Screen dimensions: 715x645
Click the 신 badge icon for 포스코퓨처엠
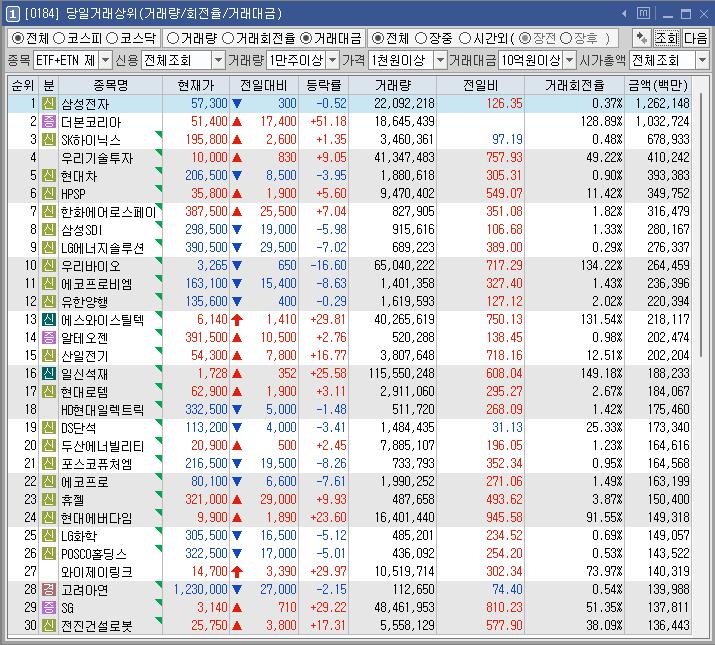point(49,463)
